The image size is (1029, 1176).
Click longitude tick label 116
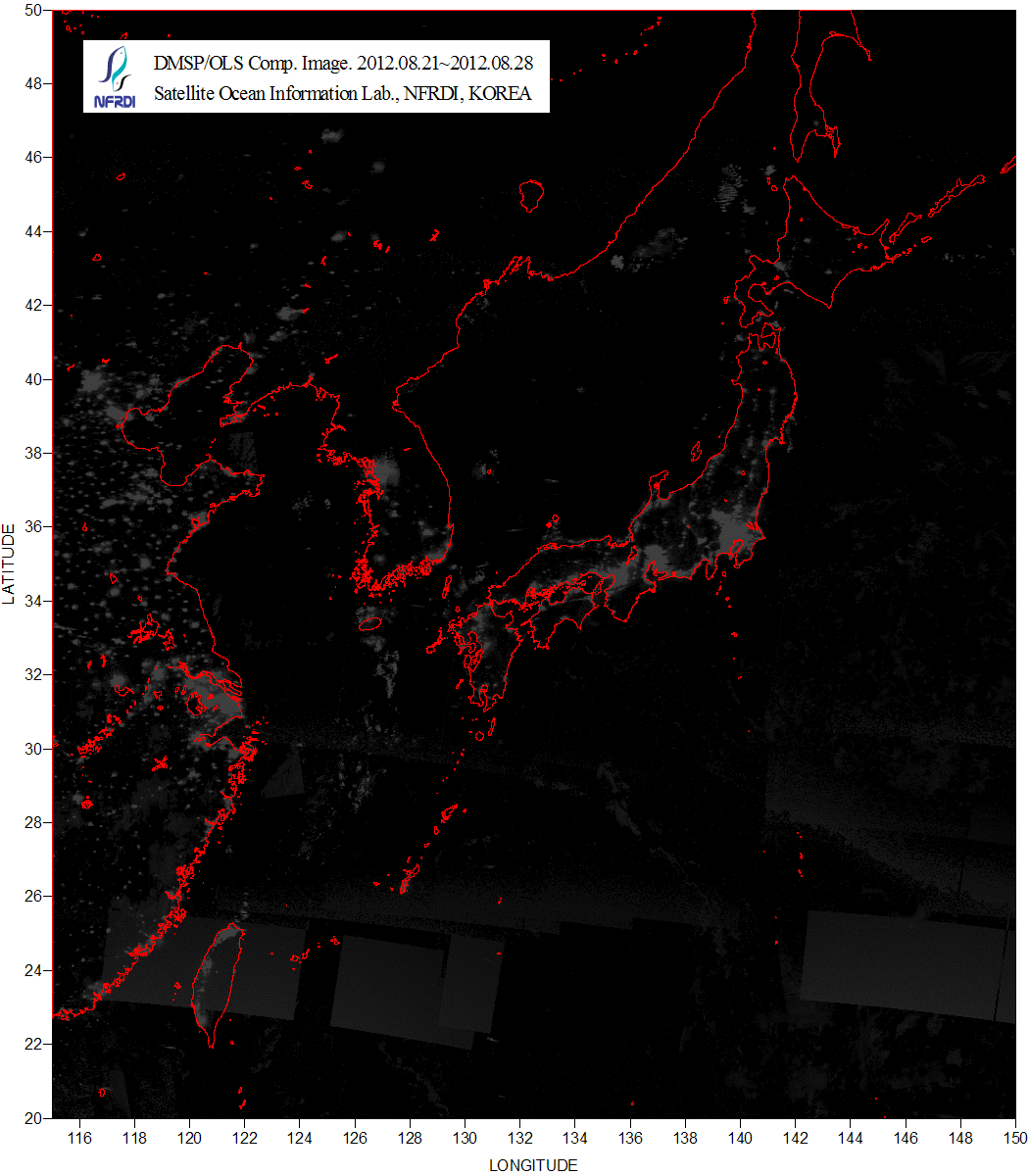(80, 1137)
